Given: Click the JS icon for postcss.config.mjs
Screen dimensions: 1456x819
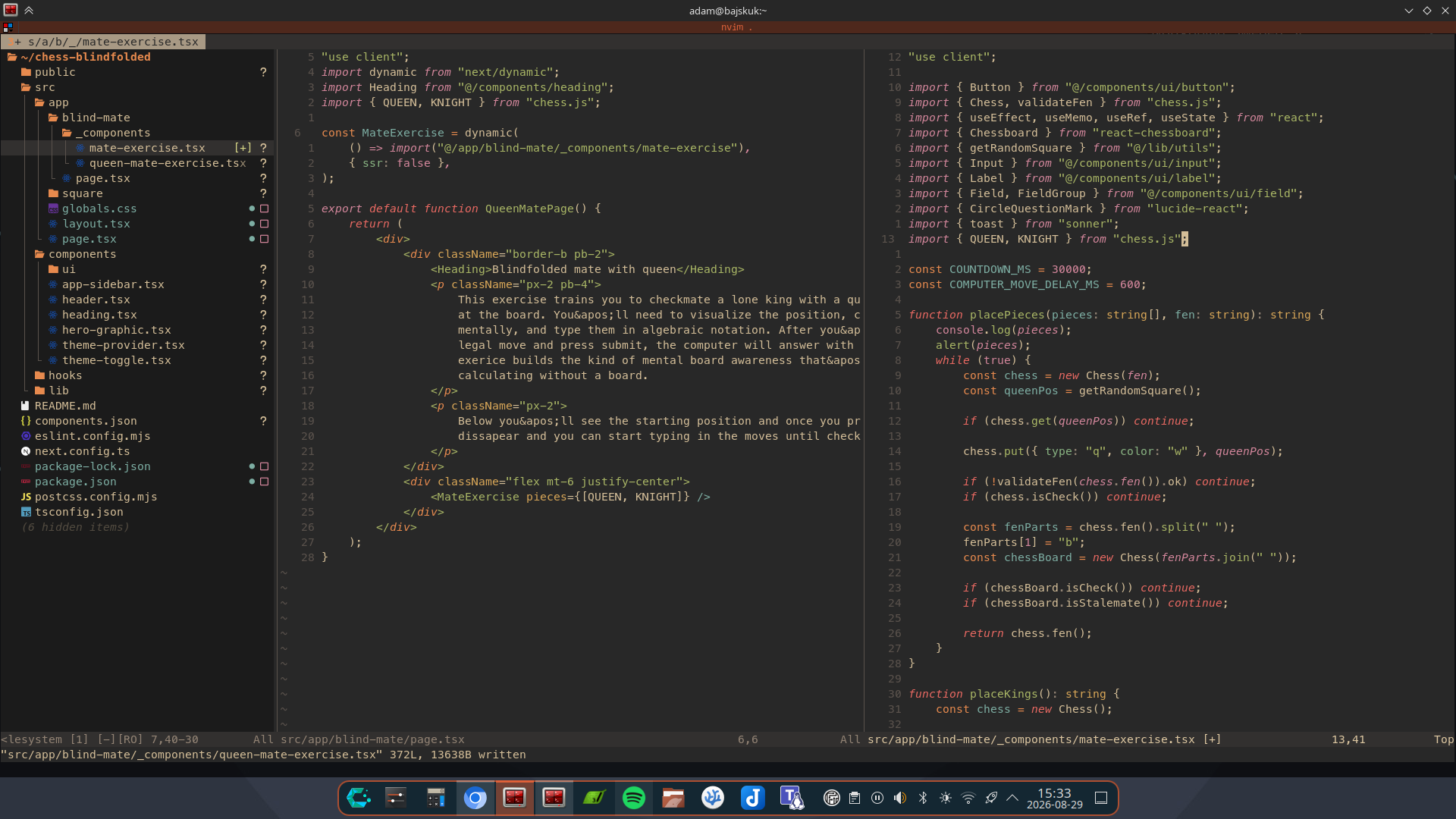Looking at the screenshot, I should coord(26,497).
